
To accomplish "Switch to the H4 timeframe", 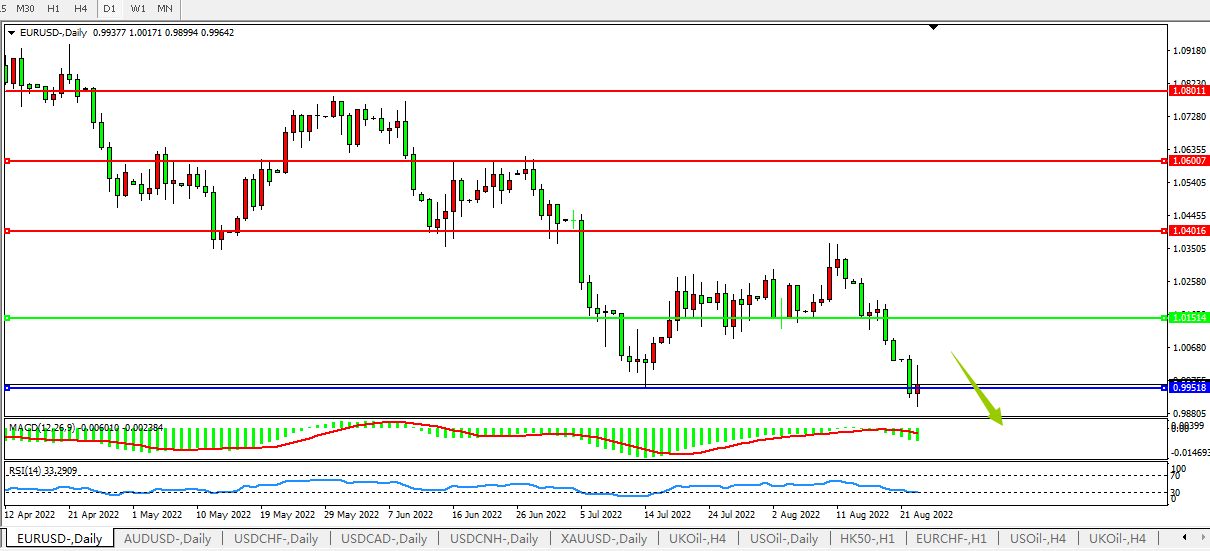I will [80, 8].
